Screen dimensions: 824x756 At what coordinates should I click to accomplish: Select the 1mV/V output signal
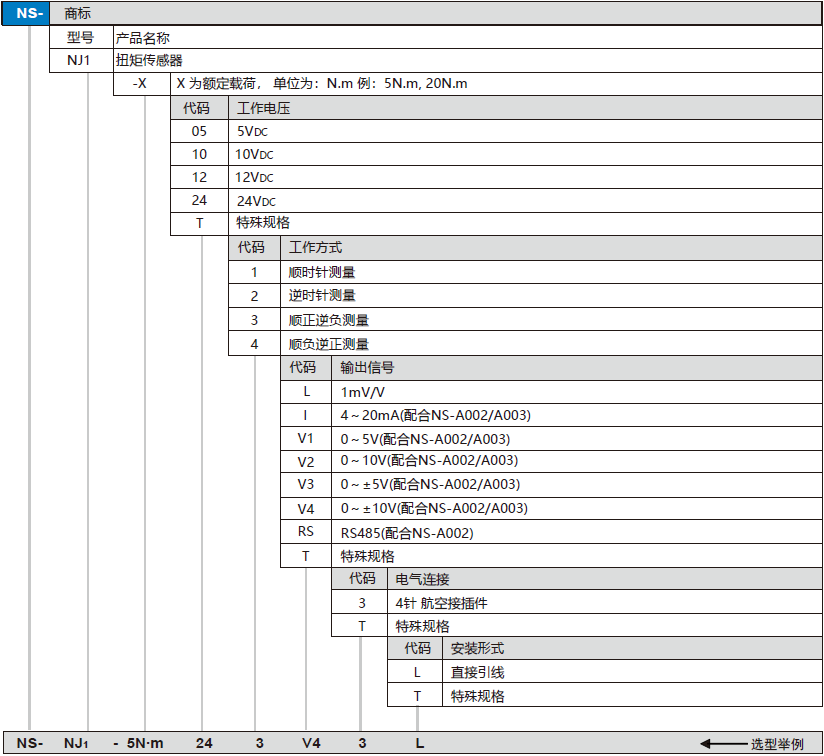(x=362, y=392)
